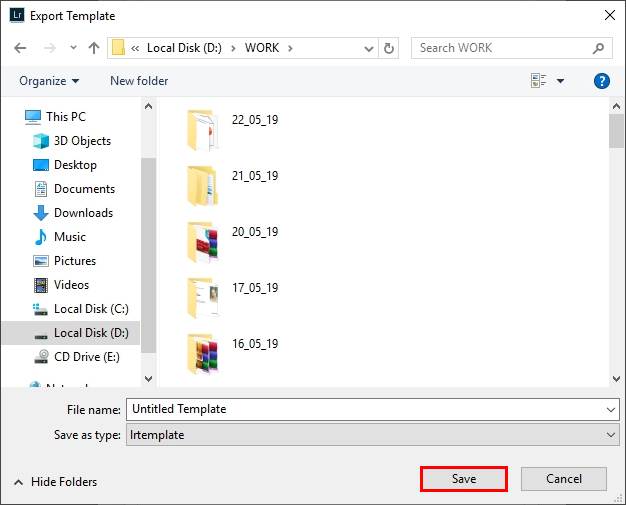Screen dimensions: 626x505
Task: Refresh the WORK folder listing
Action: [389, 48]
